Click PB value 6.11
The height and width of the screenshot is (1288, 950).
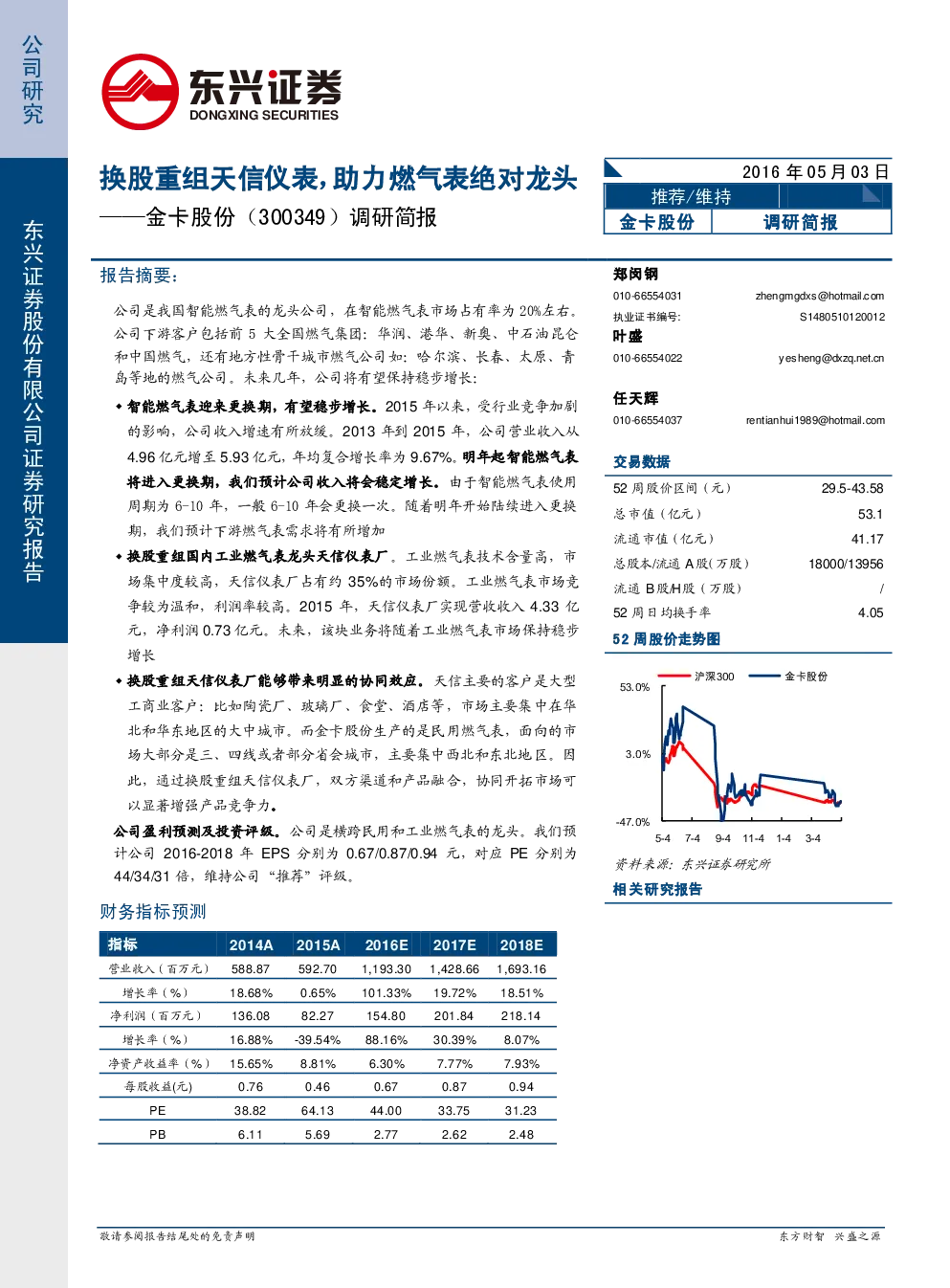click(251, 1134)
